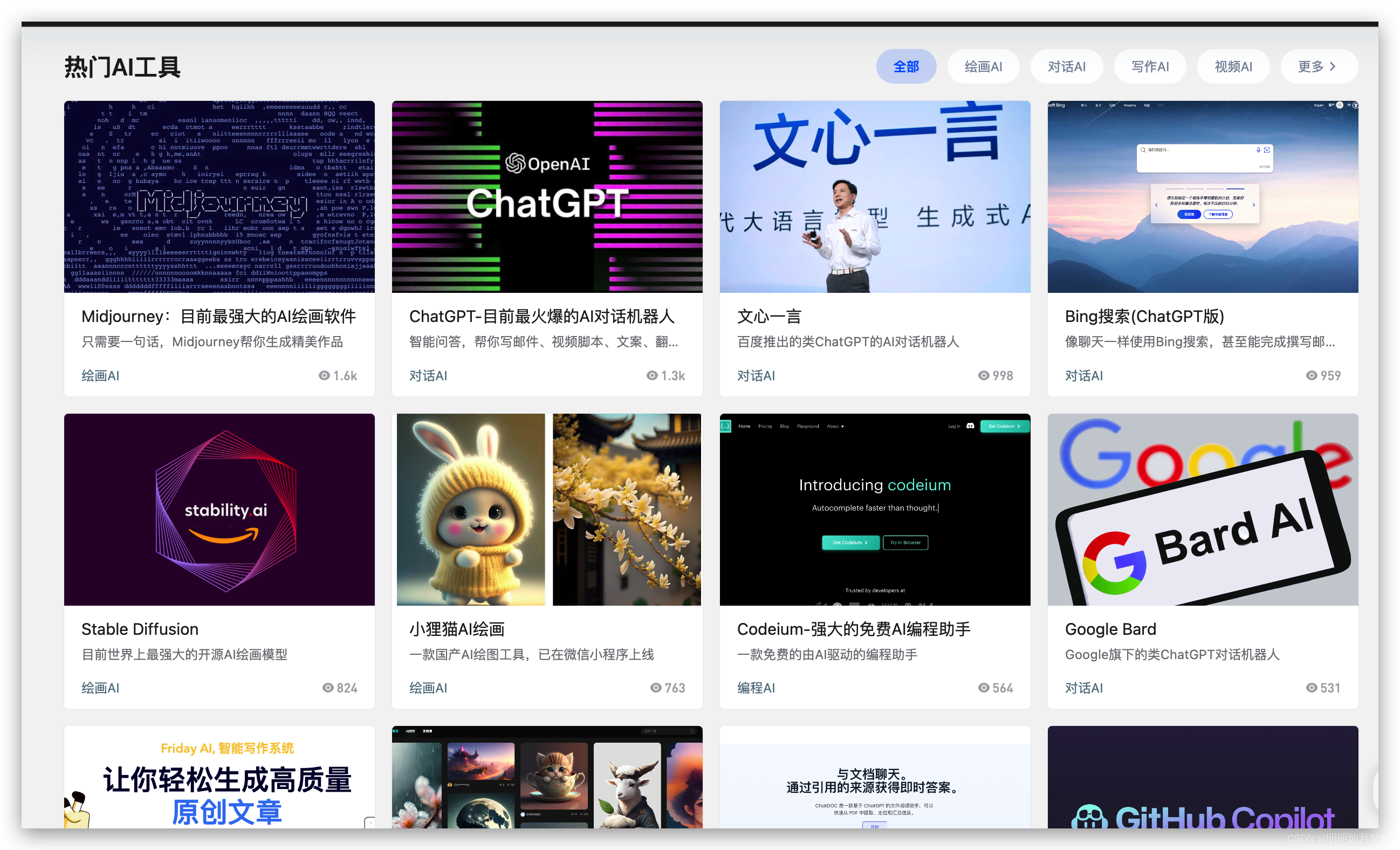Click description 只需要一句话，Midjourney帮你生成精美作品

coord(212,342)
